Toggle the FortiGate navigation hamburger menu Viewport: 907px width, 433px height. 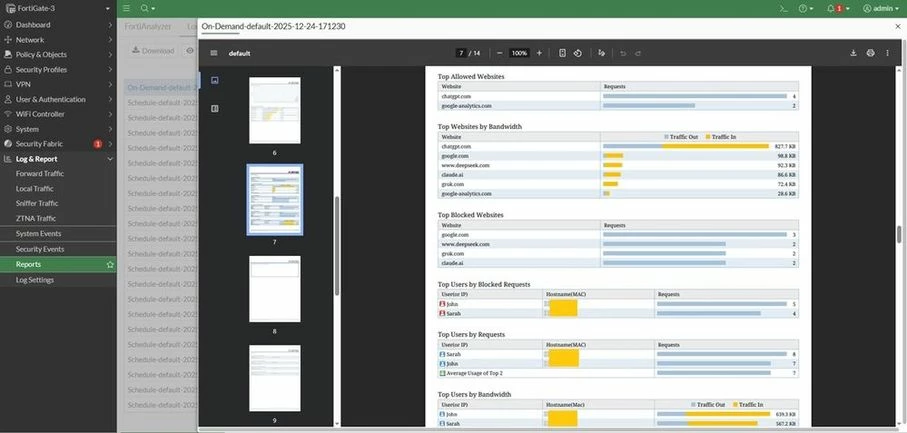point(126,9)
